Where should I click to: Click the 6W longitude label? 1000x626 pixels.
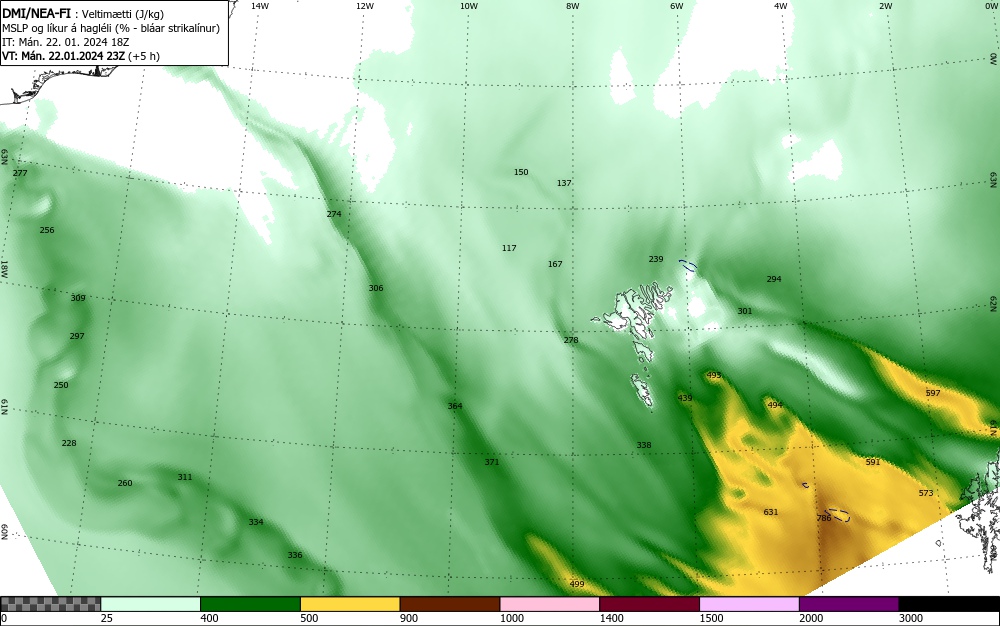(x=677, y=6)
